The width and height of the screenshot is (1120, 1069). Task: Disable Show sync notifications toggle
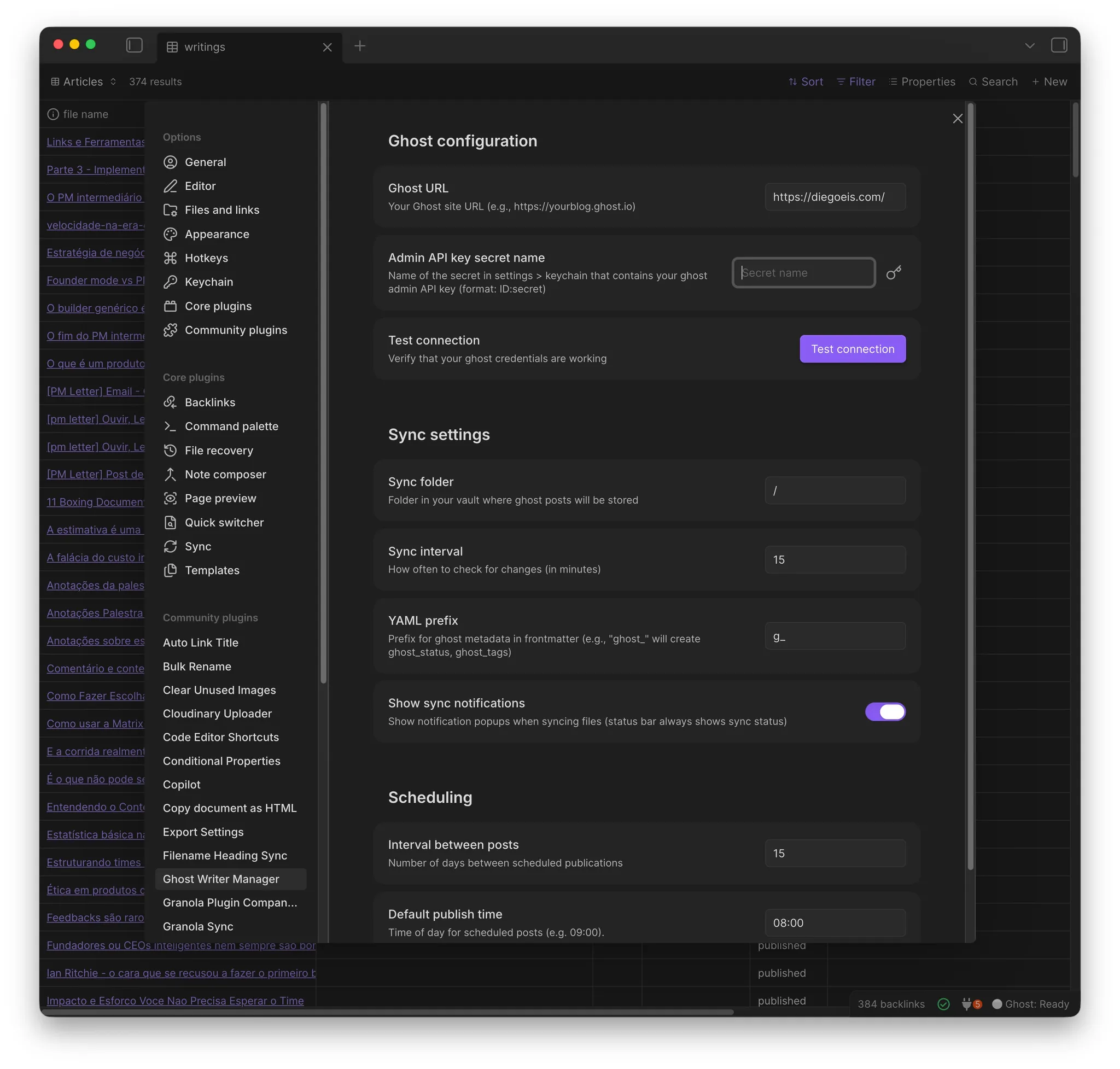point(885,712)
